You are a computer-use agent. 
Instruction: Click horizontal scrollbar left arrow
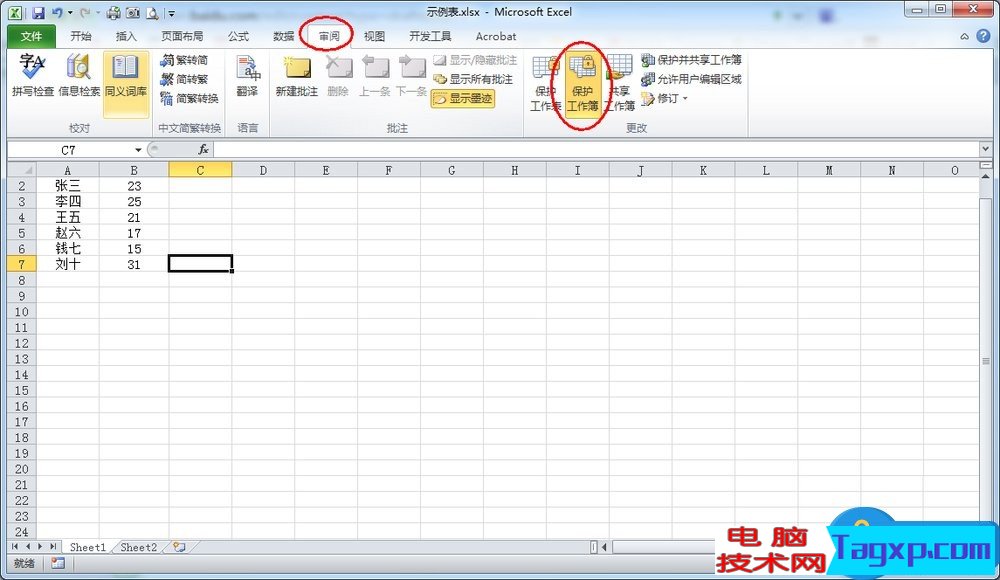[604, 547]
